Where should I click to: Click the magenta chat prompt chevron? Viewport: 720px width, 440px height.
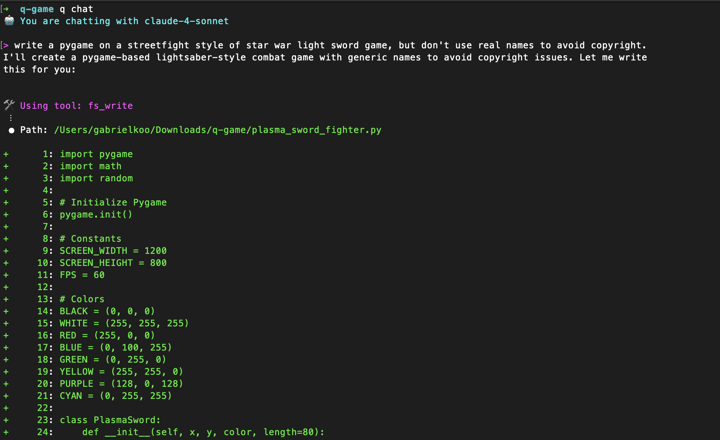click(x=5, y=45)
